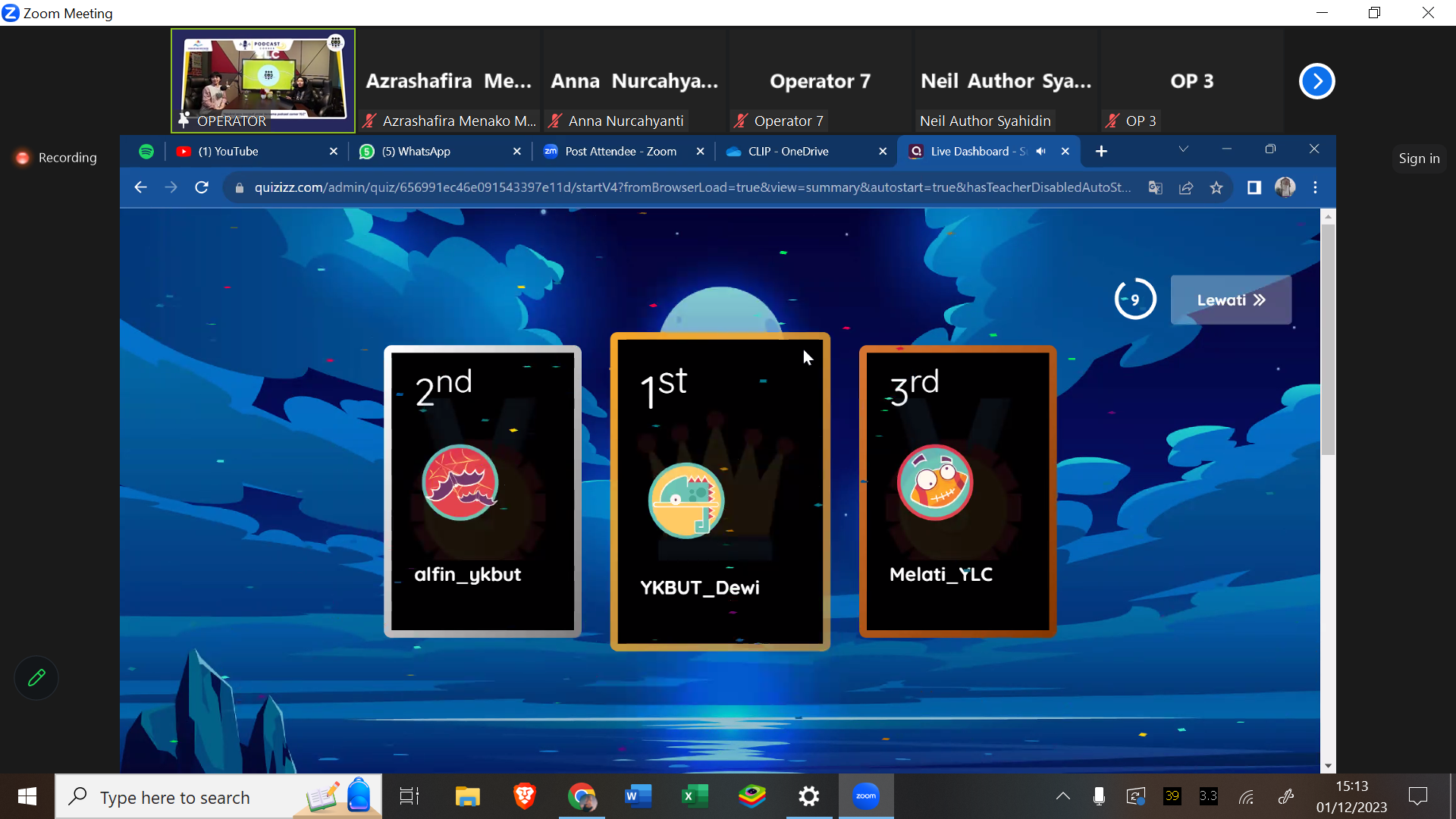Bookmark the page with the star icon
Image resolution: width=1456 pixels, height=819 pixels.
point(1216,187)
